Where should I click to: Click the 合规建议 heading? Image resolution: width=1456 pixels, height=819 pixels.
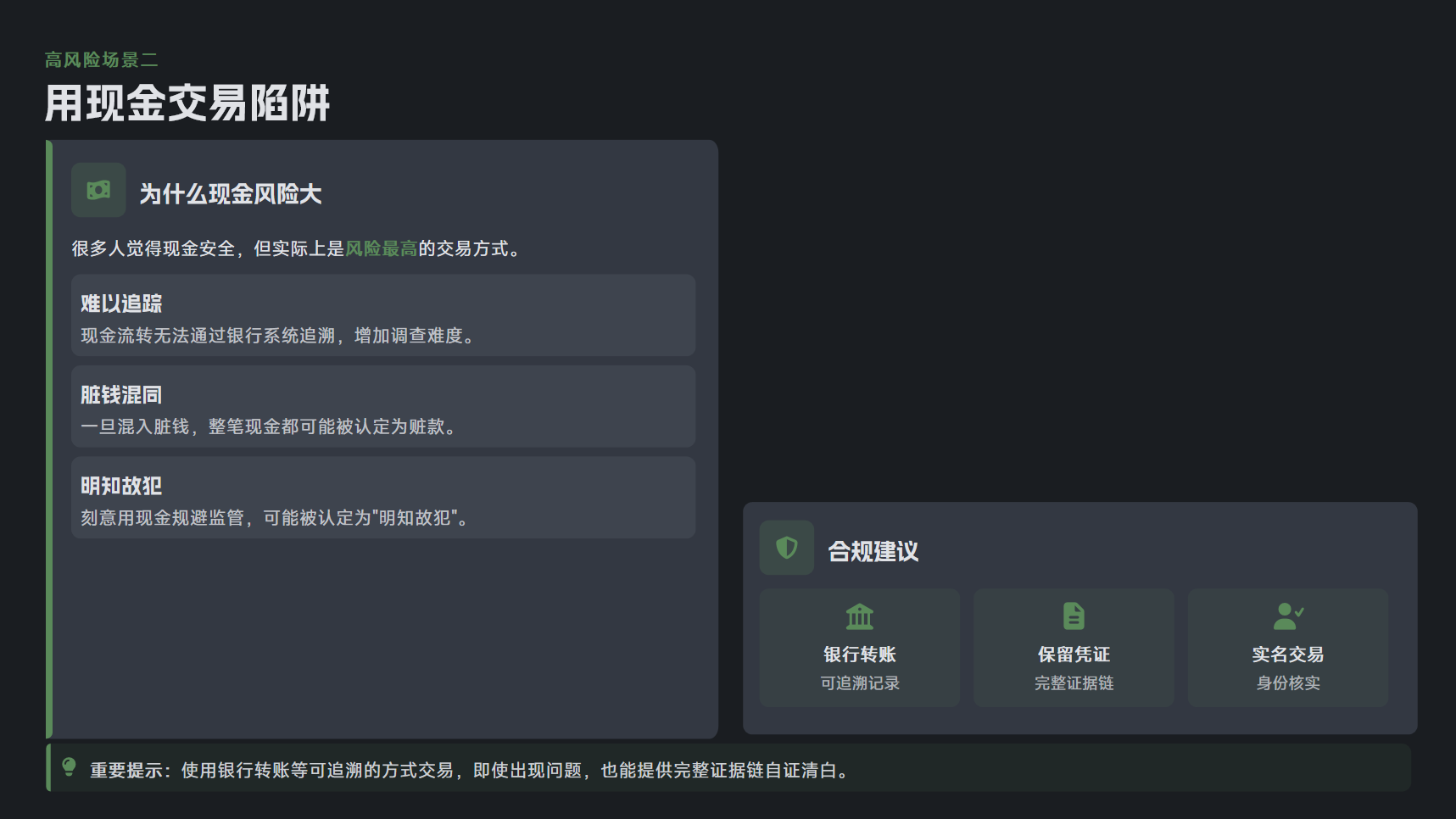coord(873,552)
